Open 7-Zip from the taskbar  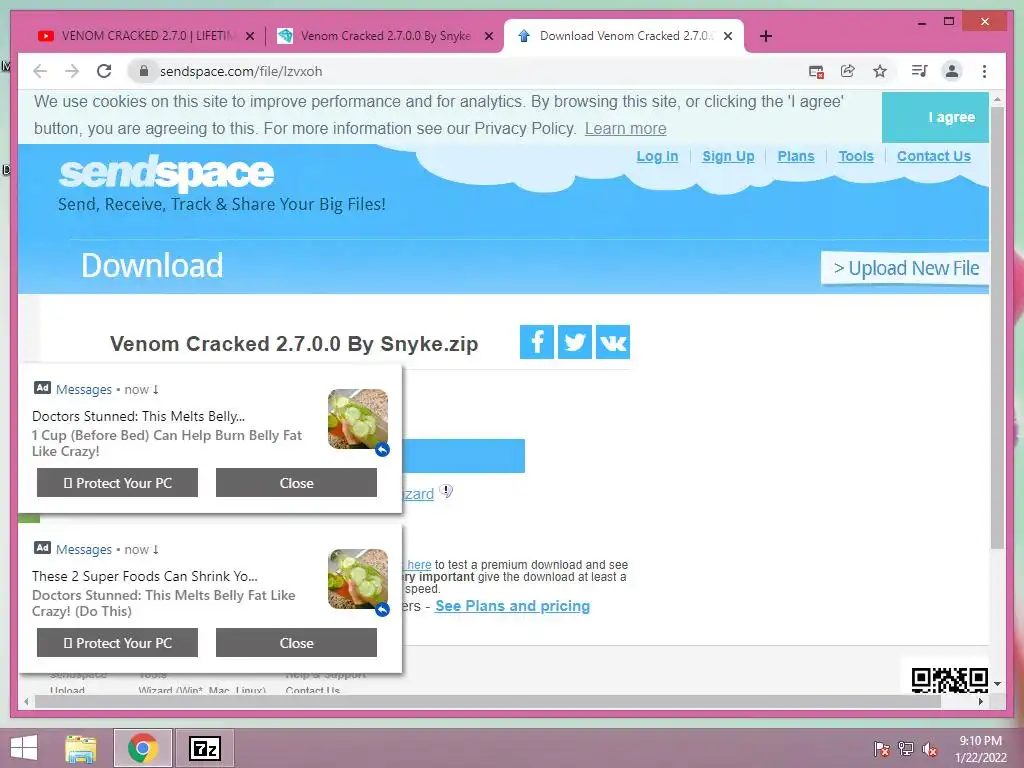(x=204, y=748)
